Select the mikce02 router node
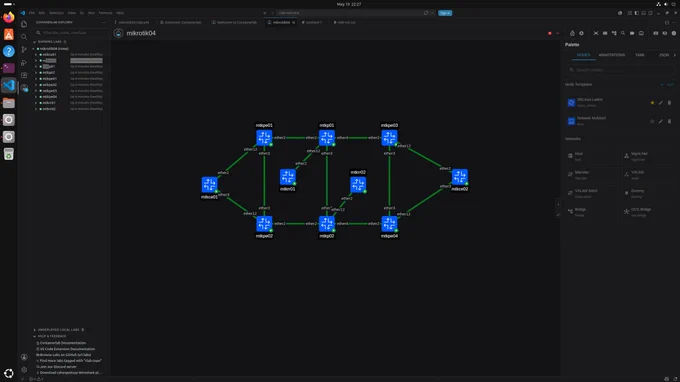Screen dimensions: 680x382 point(460,177)
